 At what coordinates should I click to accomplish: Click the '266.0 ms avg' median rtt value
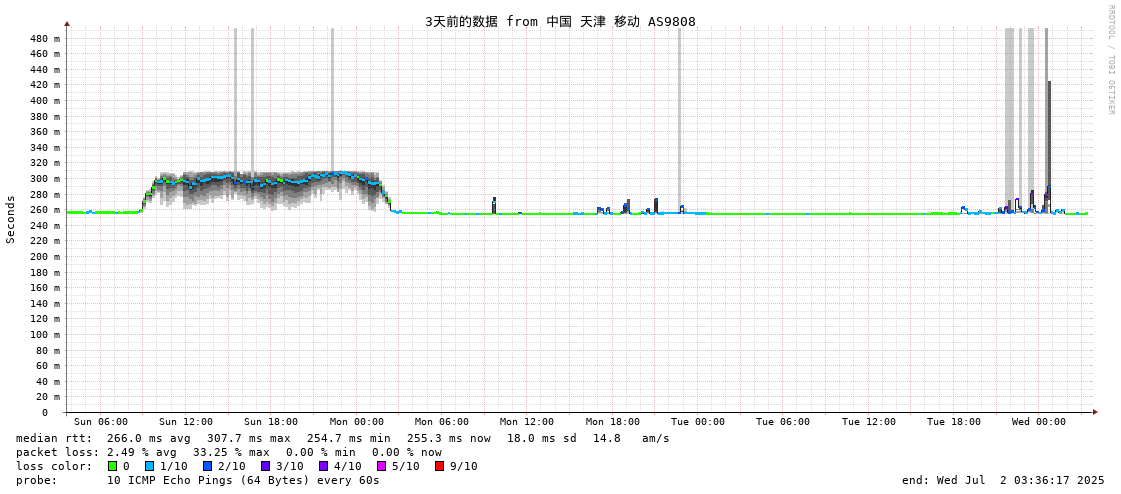149,438
